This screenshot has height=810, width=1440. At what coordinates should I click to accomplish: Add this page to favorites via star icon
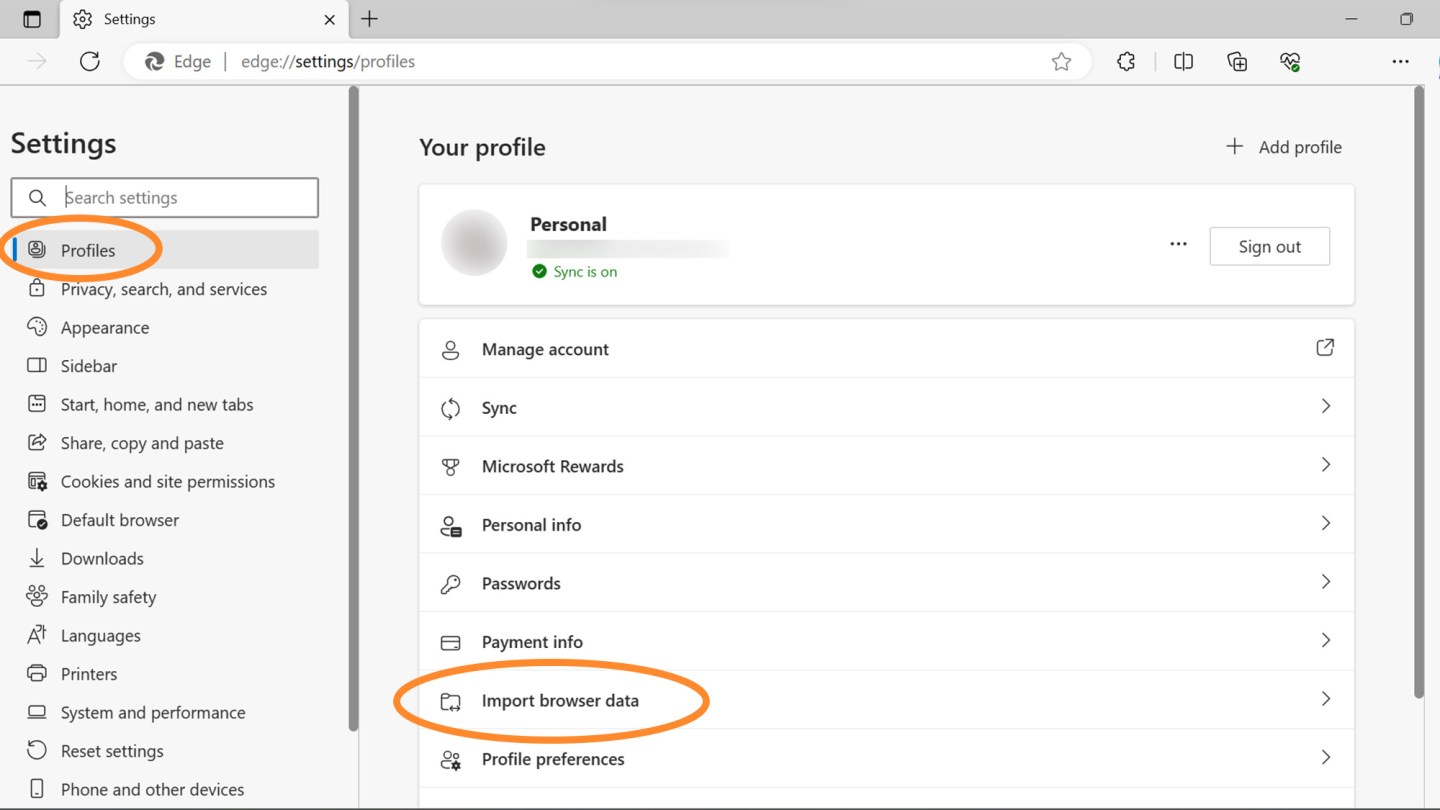(x=1062, y=61)
